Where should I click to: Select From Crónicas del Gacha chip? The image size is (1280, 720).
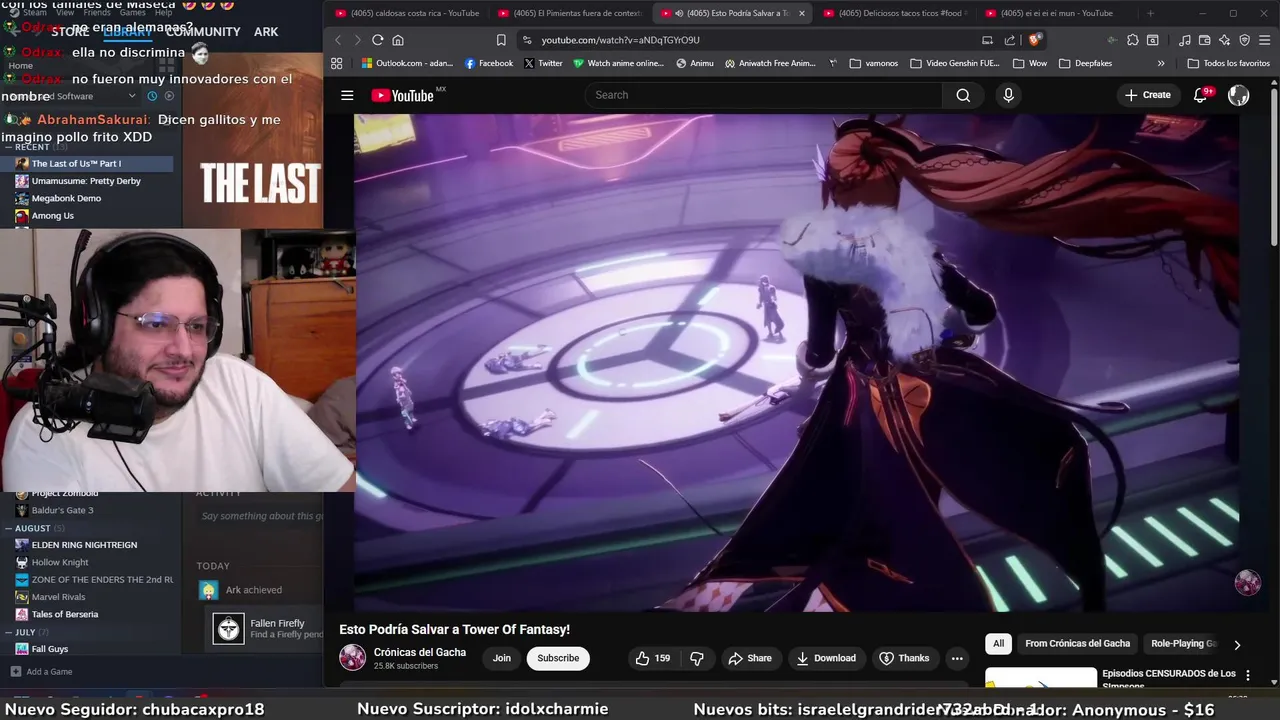pyautogui.click(x=1077, y=644)
